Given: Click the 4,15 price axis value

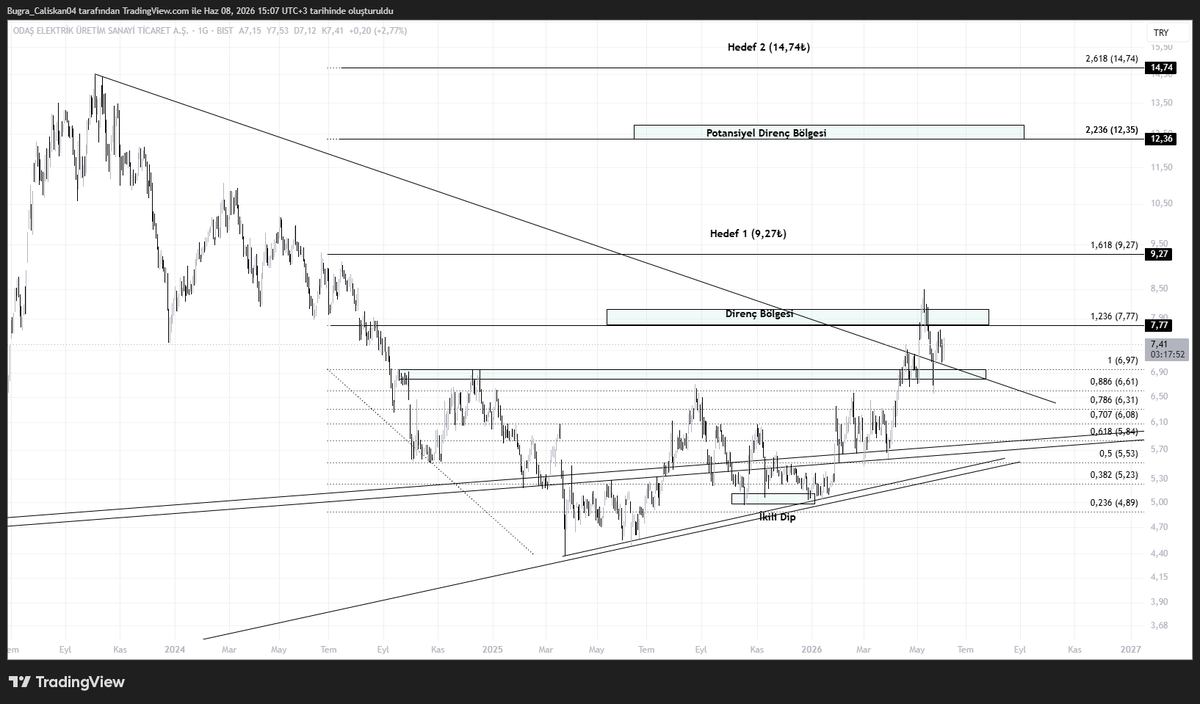Looking at the screenshot, I should pos(1160,577).
